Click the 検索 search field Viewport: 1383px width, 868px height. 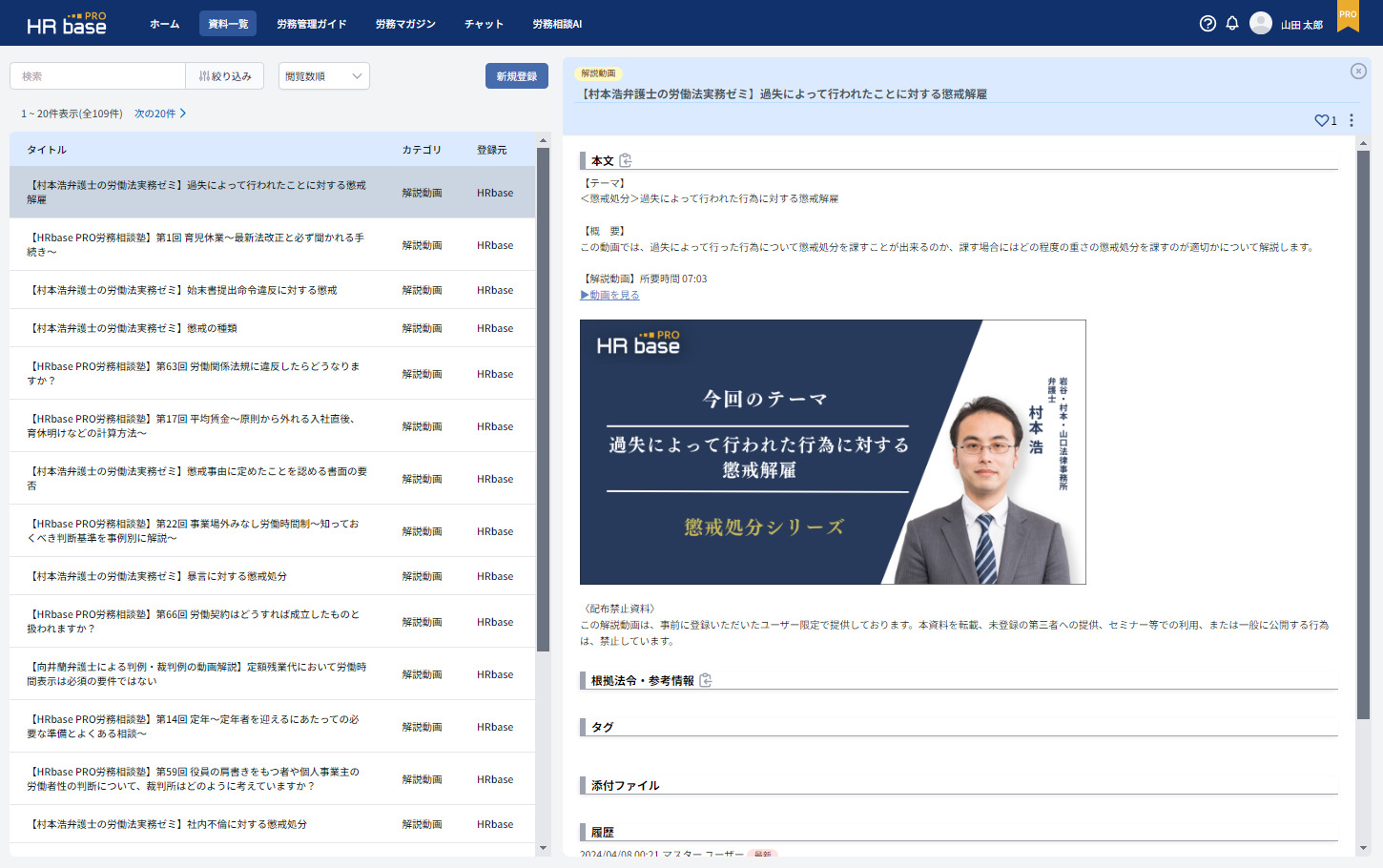tap(97, 76)
